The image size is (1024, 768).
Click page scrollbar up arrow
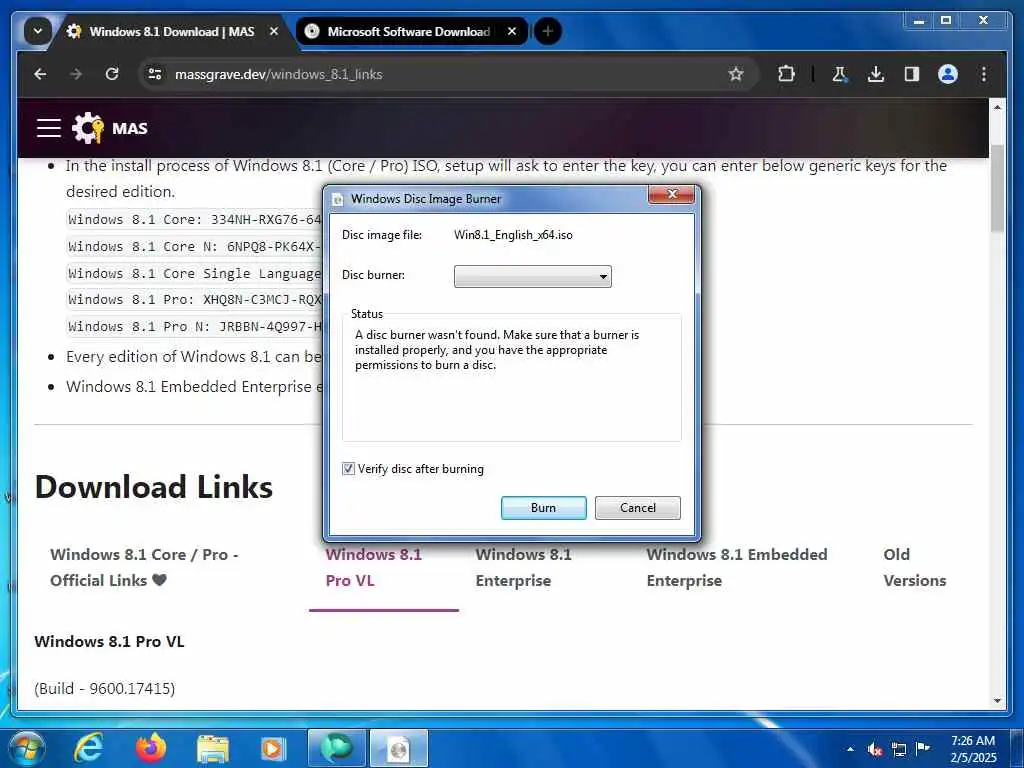point(997,106)
